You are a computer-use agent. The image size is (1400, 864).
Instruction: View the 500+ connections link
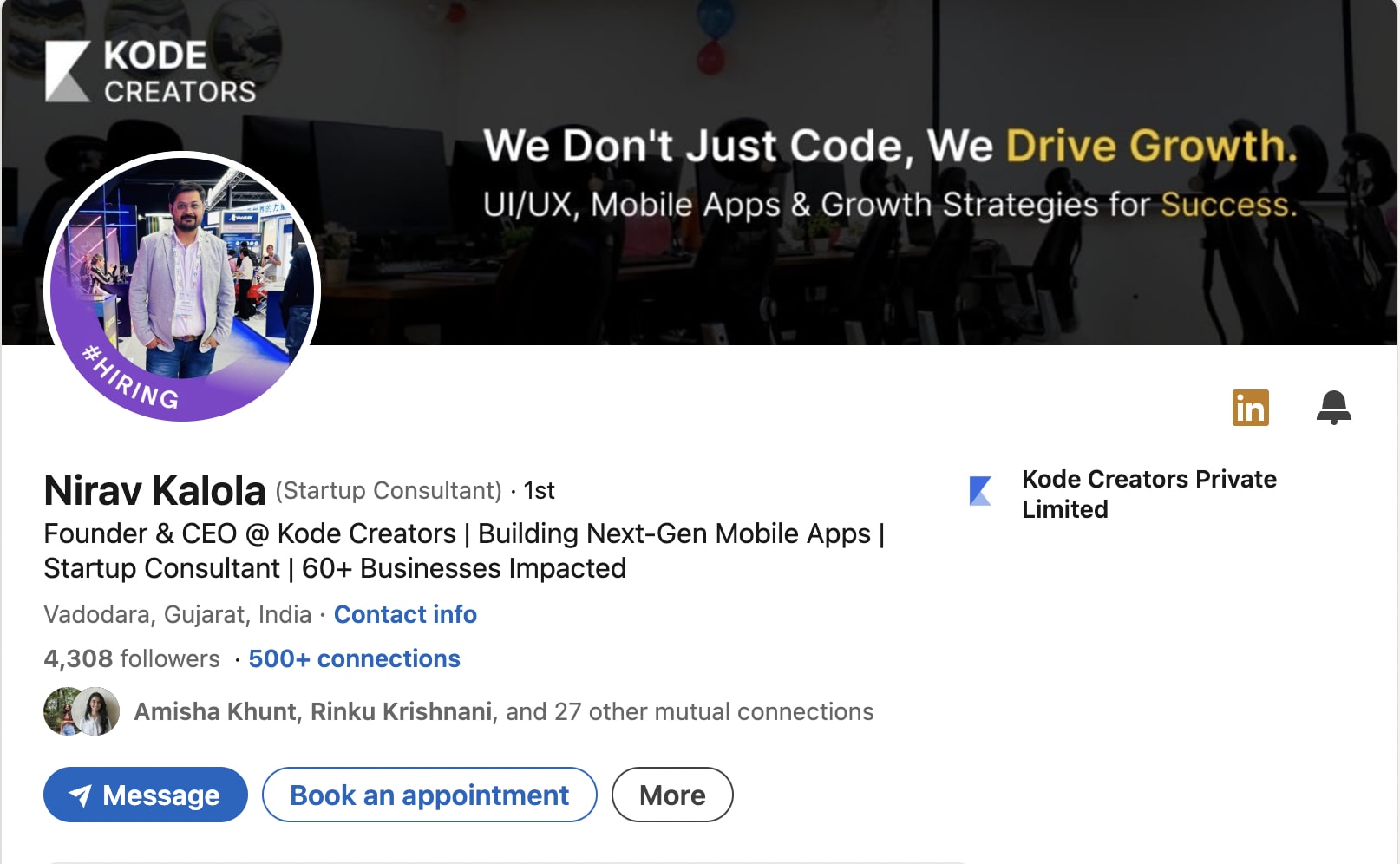coord(354,658)
